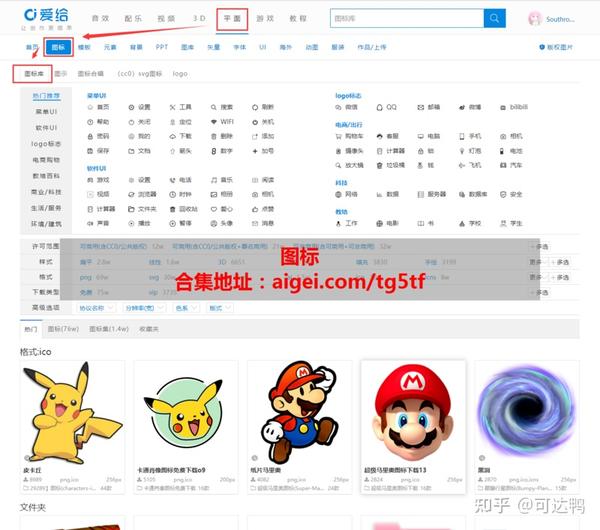Select the 回收站 recycle bin icon entry
The width and height of the screenshot is (600, 530).
(184, 209)
